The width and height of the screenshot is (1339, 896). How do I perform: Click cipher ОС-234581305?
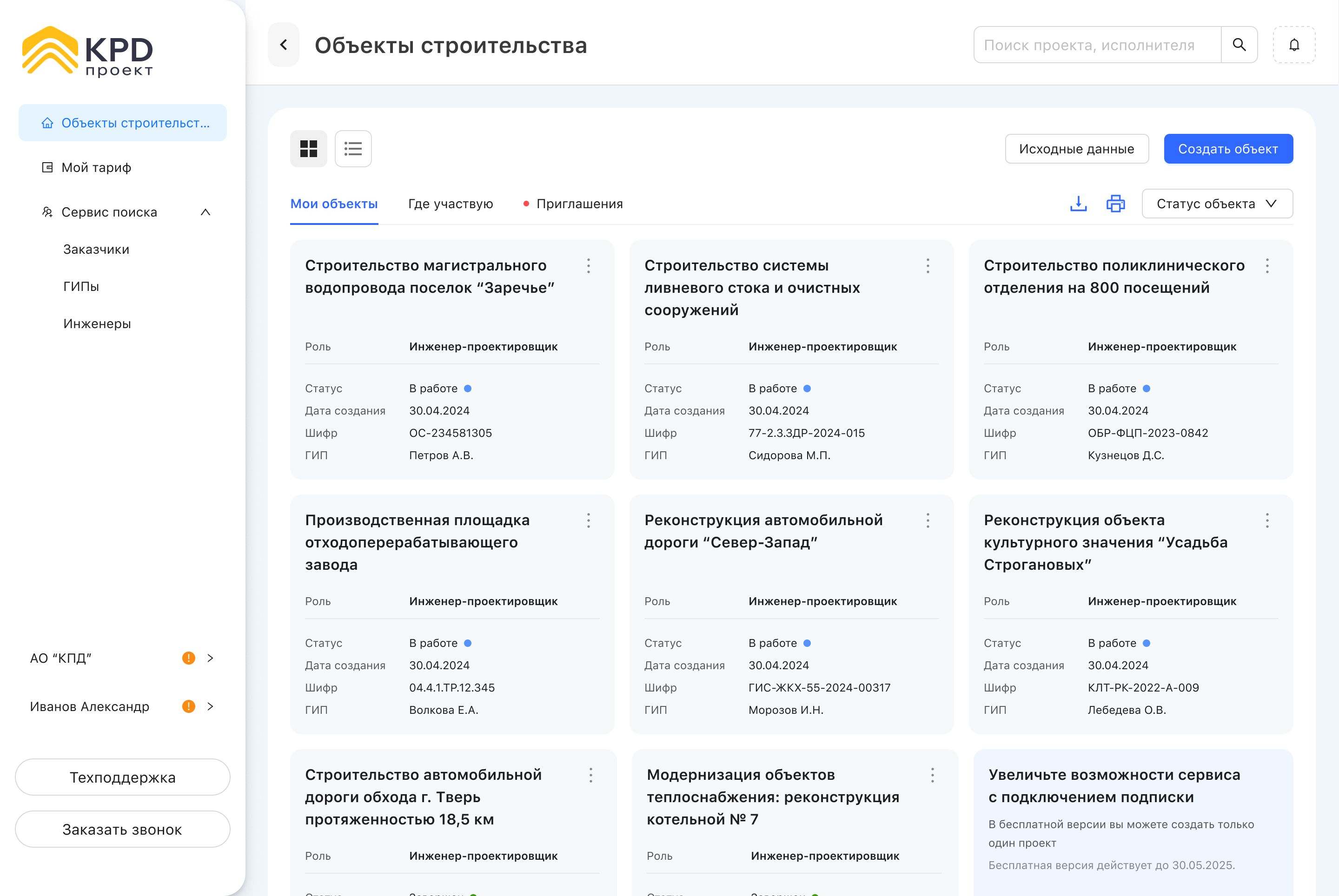pyautogui.click(x=451, y=433)
